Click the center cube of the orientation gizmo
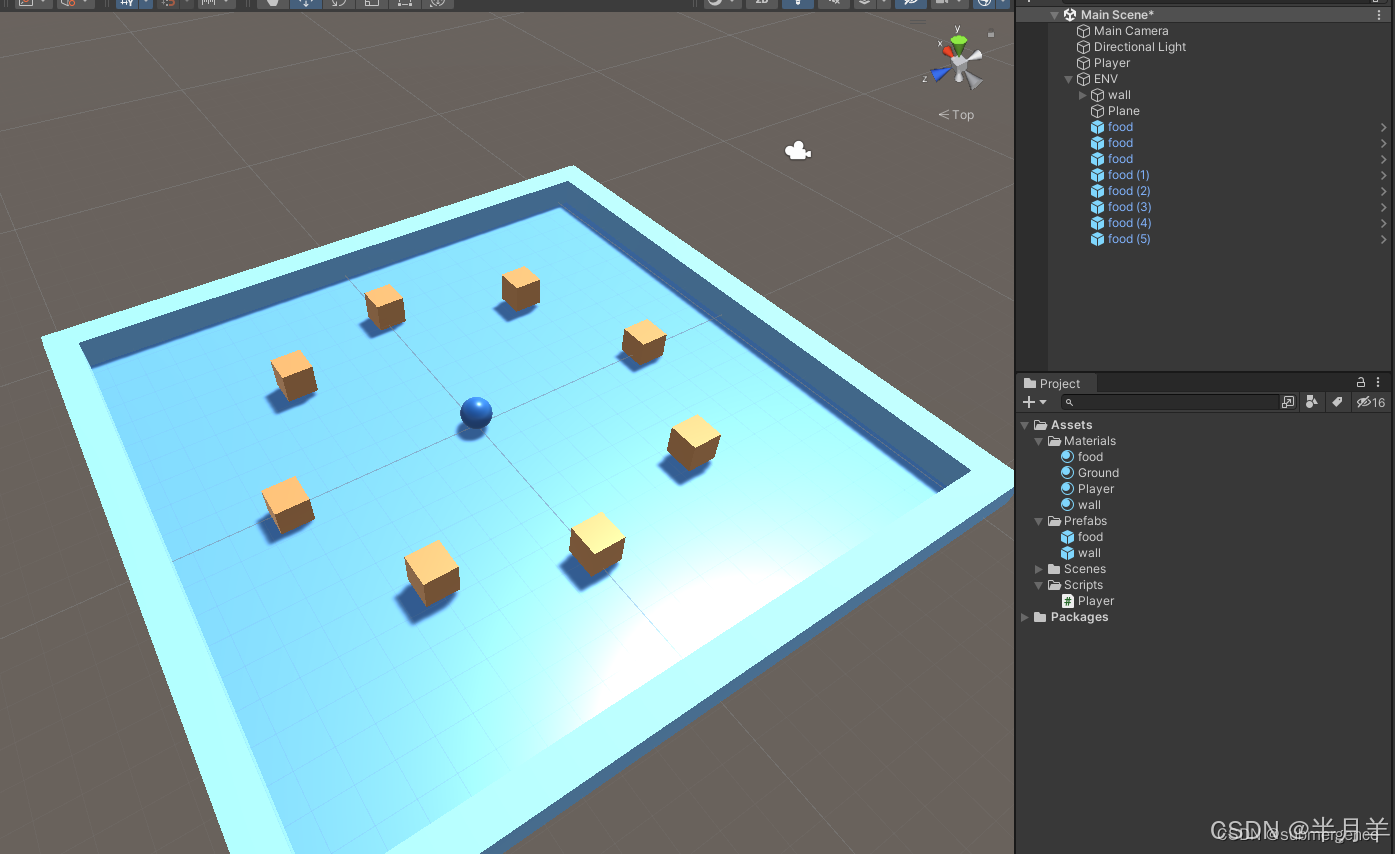The image size is (1395, 854). point(959,65)
